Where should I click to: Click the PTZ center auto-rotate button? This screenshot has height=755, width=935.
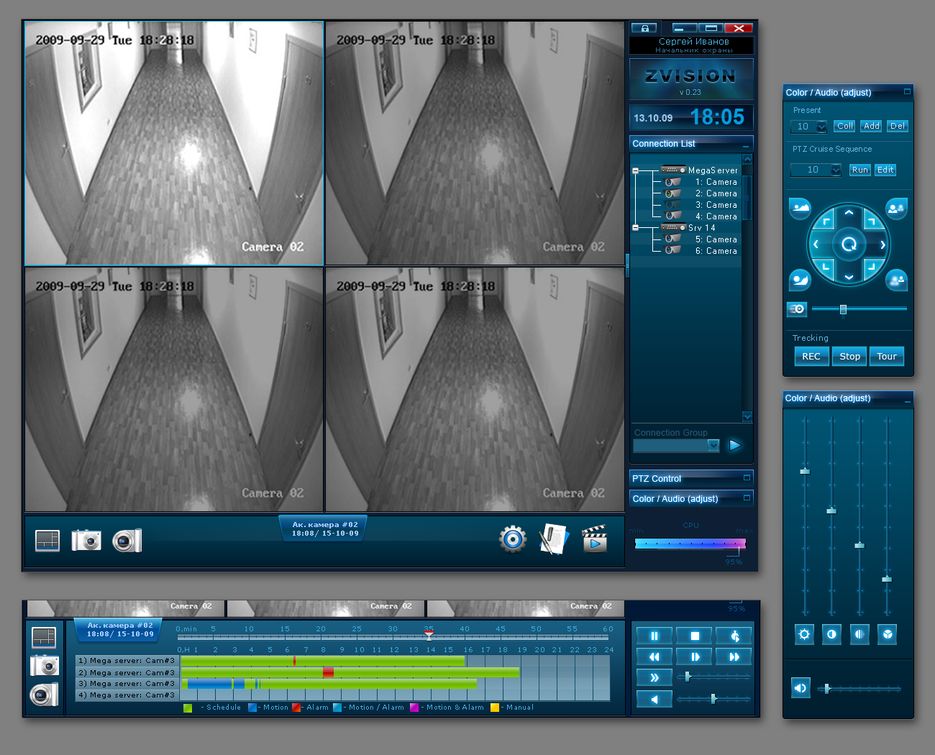coord(849,244)
